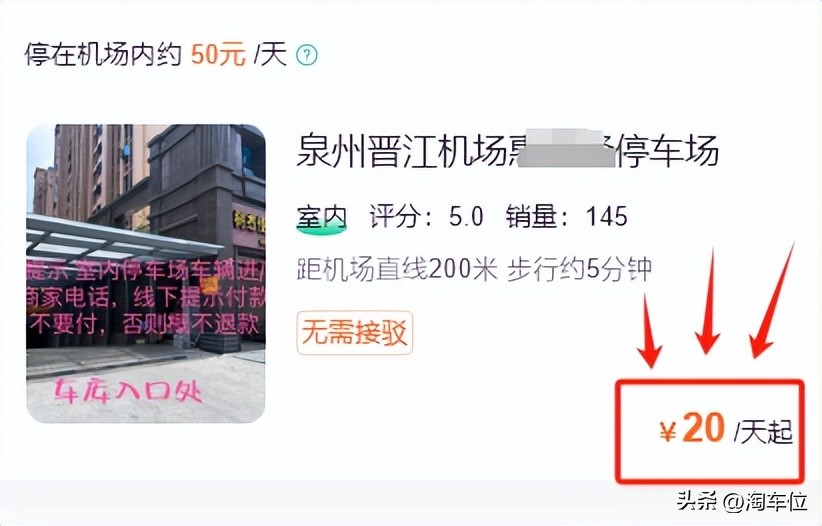Click the 头条 @淘车位 watermark
822x526 pixels.
coord(742,501)
